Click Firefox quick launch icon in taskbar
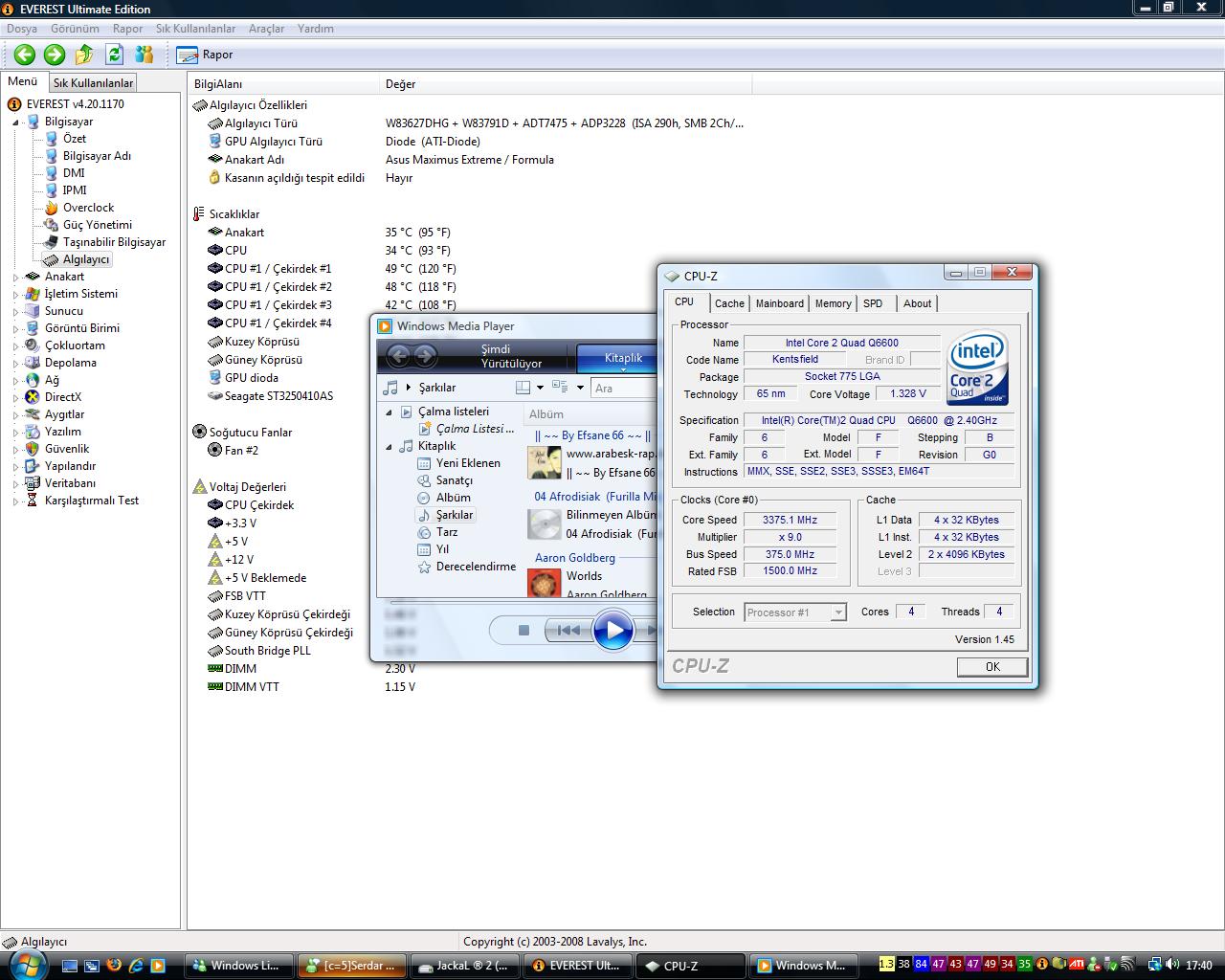The height and width of the screenshot is (980, 1225). pyautogui.click(x=114, y=966)
